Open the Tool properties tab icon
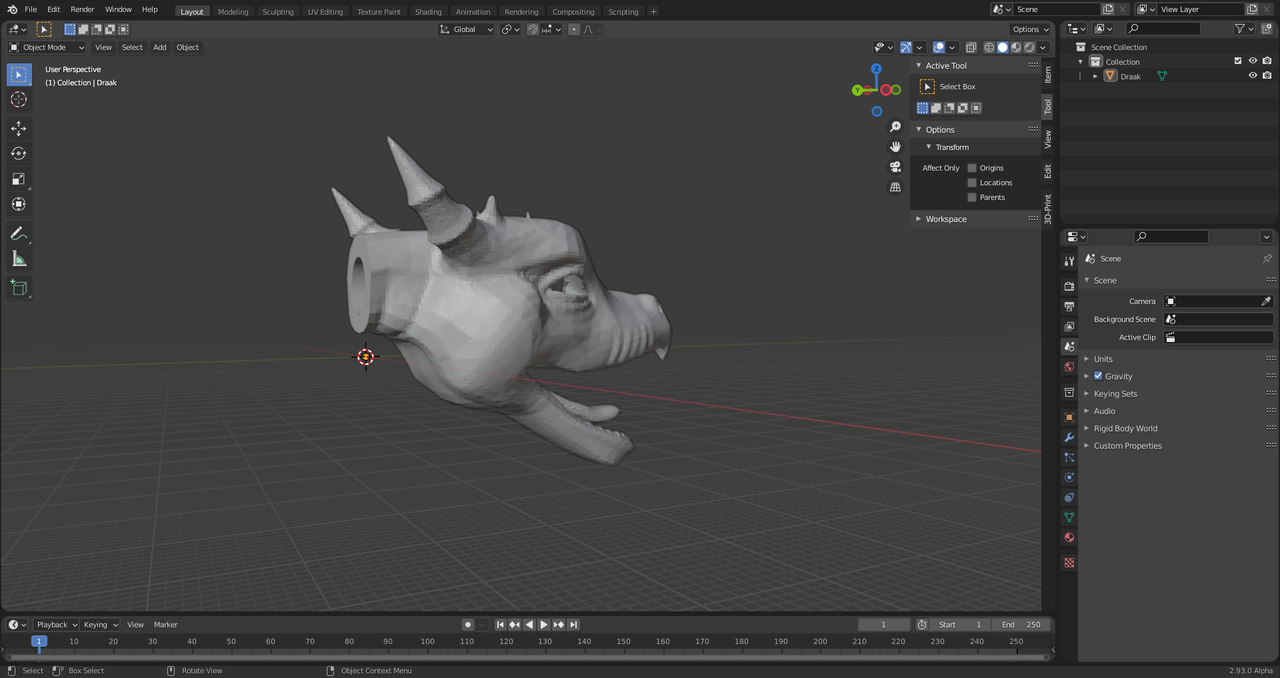The height and width of the screenshot is (678, 1280). click(x=1069, y=262)
